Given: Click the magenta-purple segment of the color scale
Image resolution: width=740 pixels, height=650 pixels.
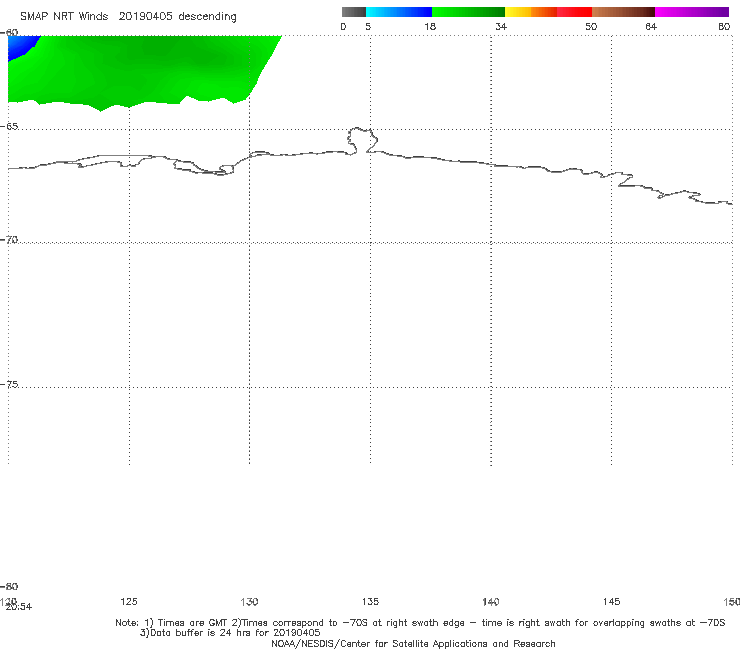Looking at the screenshot, I should [692, 12].
